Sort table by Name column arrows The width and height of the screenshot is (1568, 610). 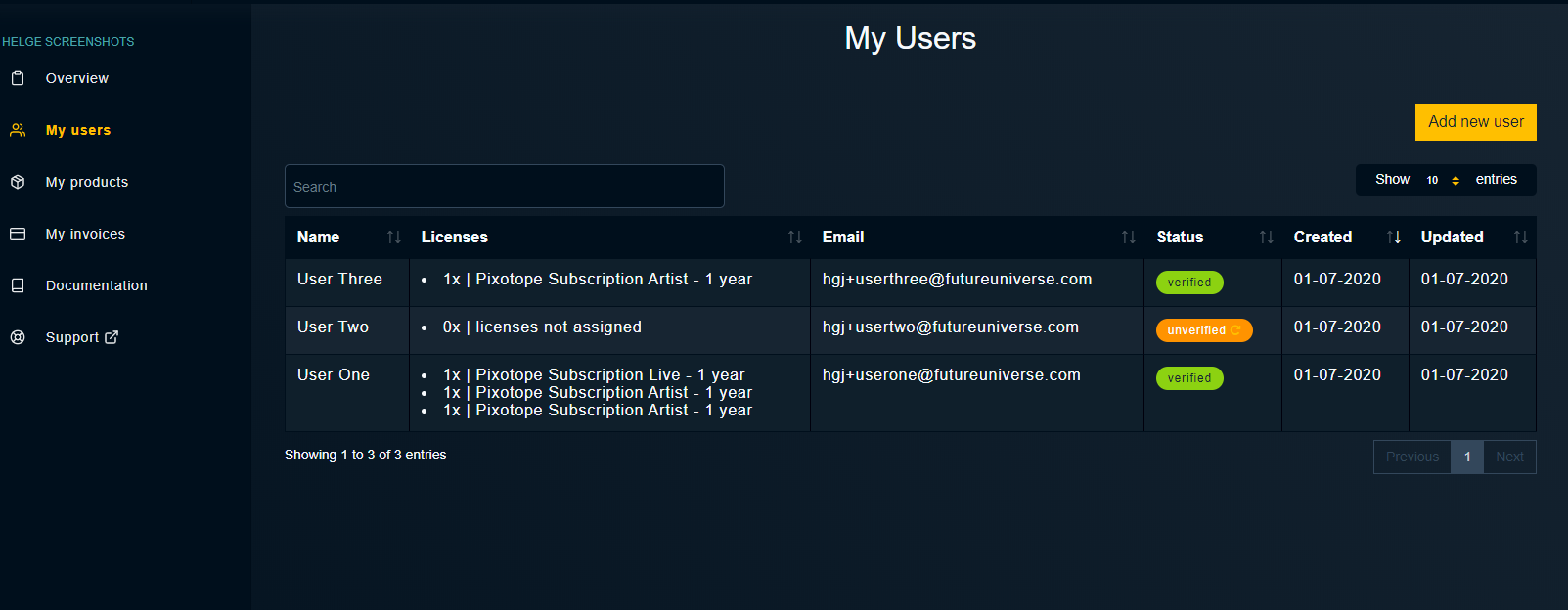(394, 238)
